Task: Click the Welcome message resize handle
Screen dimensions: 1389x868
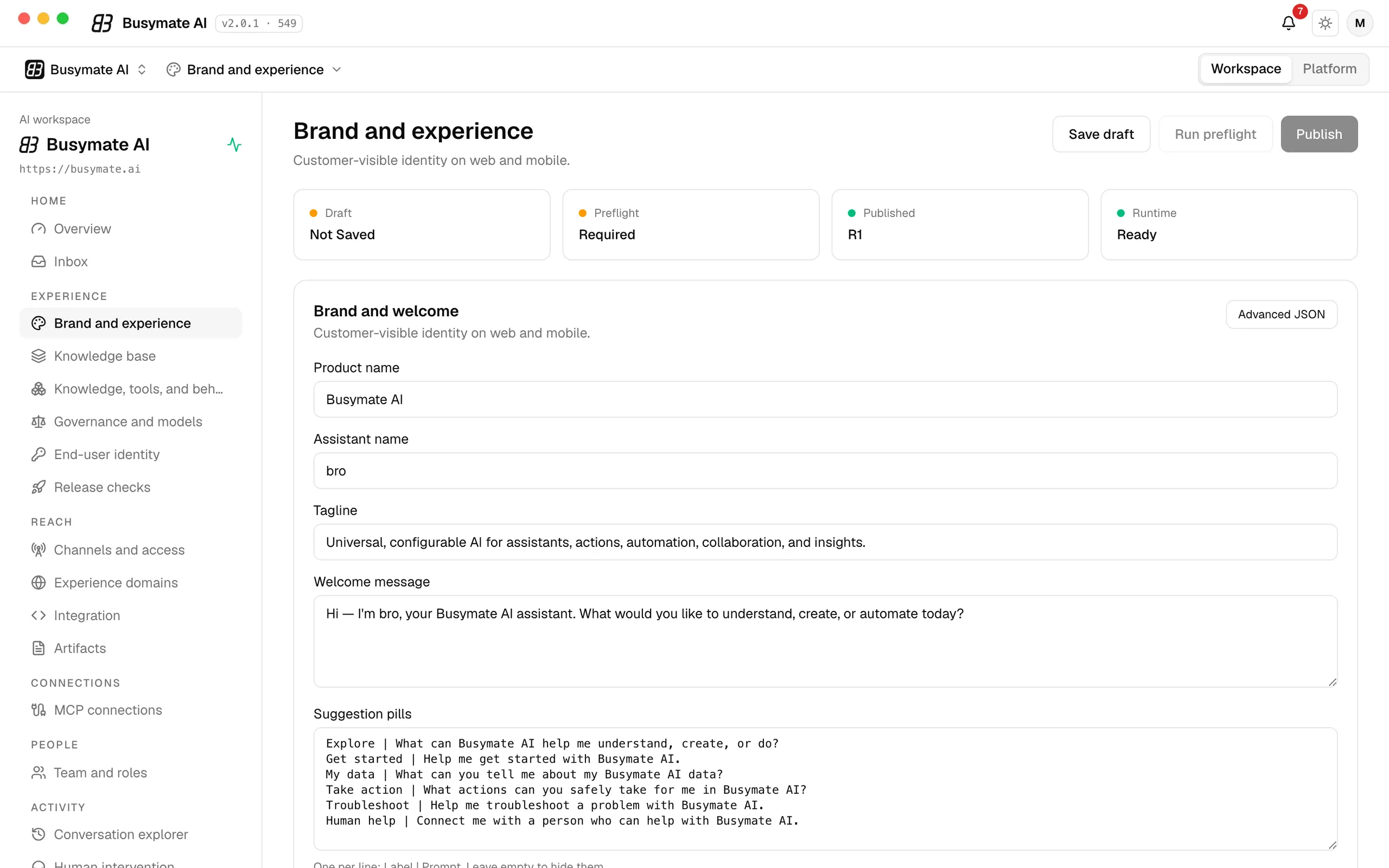Action: coord(1332,682)
